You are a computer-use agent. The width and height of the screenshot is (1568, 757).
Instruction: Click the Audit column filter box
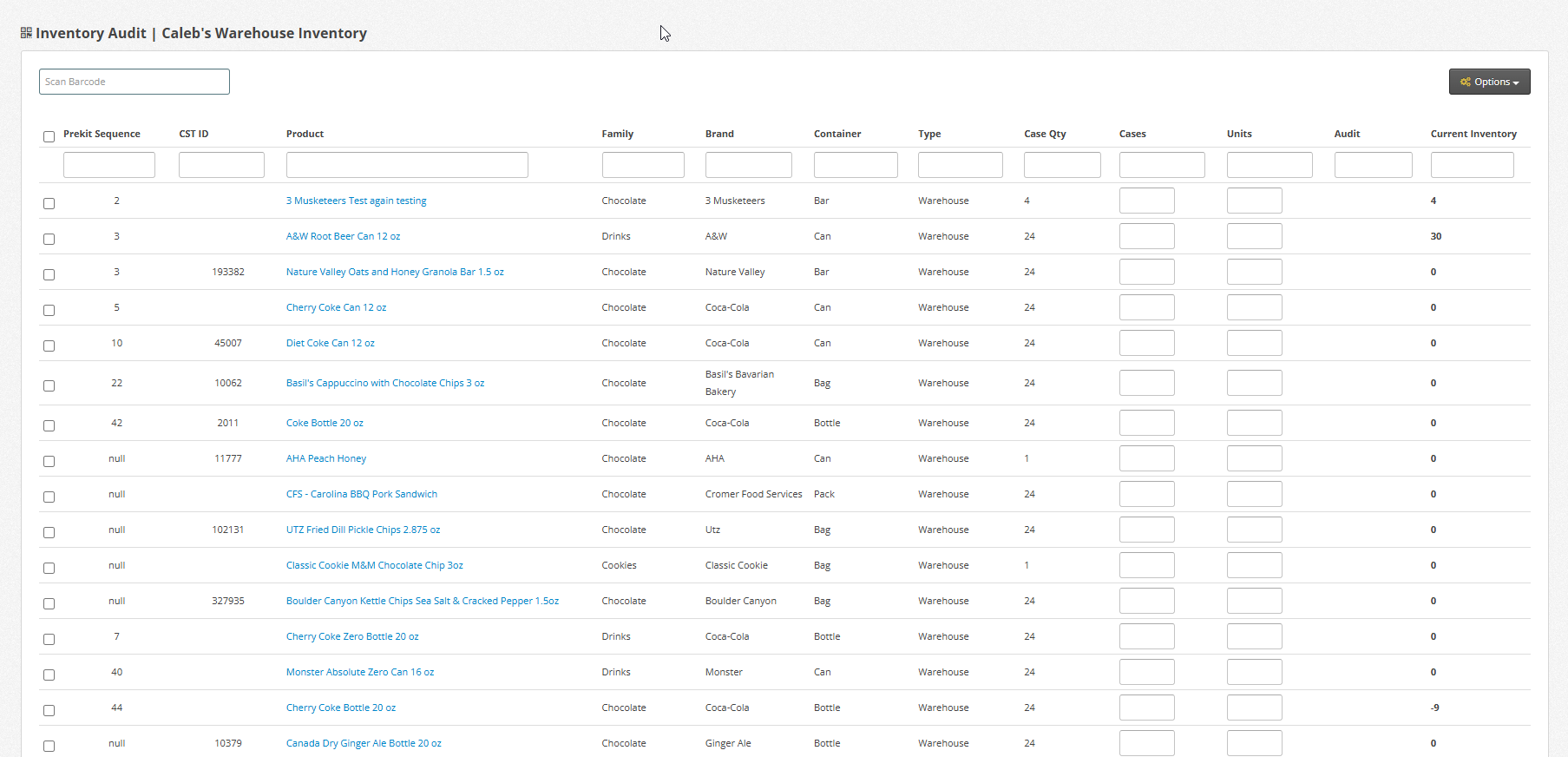(x=1374, y=165)
